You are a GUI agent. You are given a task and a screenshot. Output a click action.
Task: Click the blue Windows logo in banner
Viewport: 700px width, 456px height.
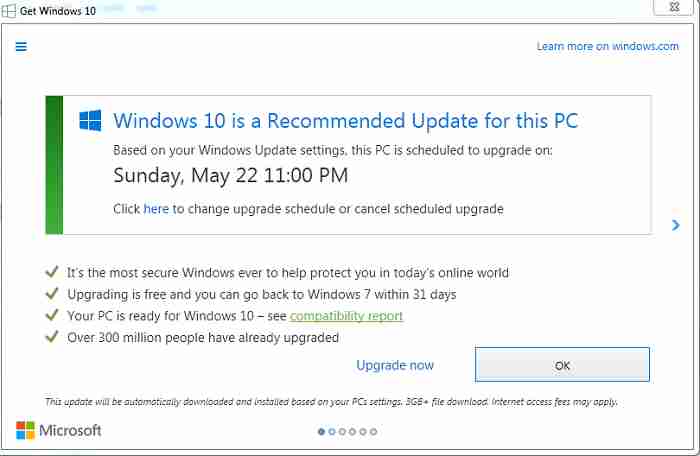(x=91, y=121)
